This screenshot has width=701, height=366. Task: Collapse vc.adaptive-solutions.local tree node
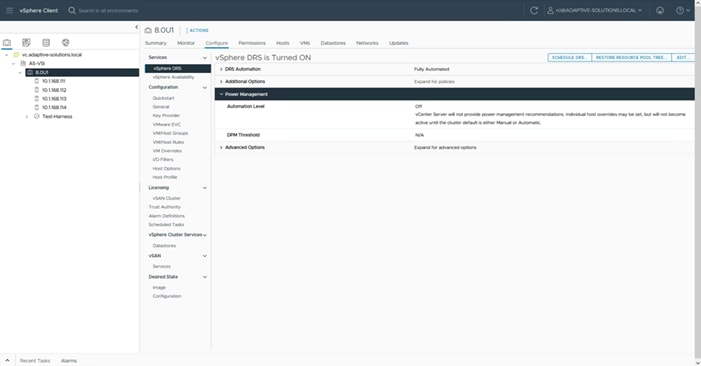click(x=7, y=55)
